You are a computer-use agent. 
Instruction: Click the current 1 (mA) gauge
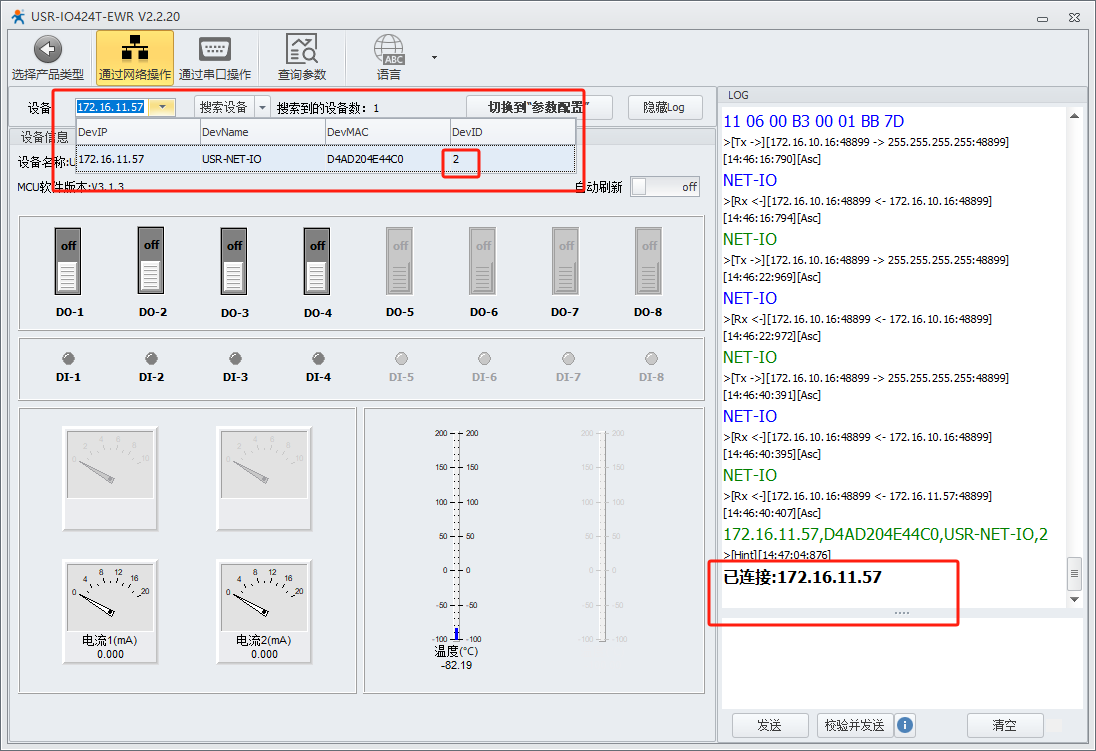click(110, 596)
